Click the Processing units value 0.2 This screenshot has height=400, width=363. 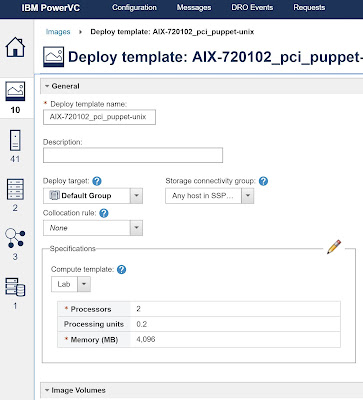(x=142, y=324)
